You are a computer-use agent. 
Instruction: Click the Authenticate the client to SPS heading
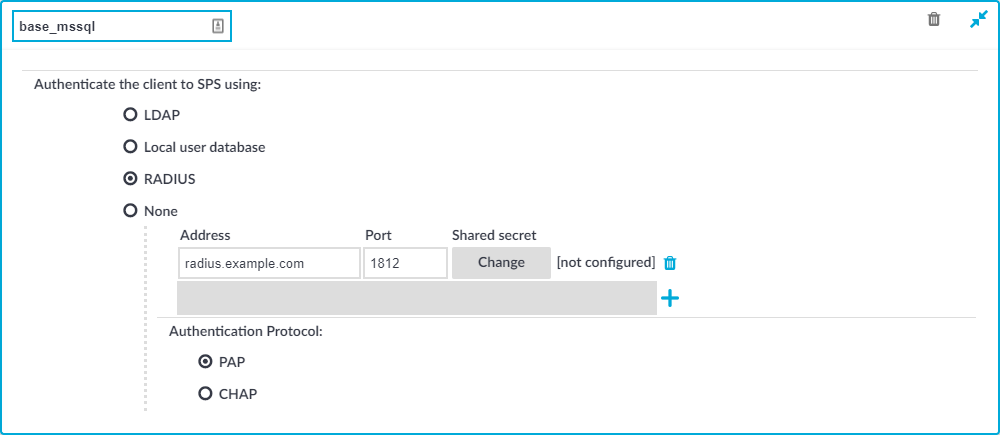point(147,85)
